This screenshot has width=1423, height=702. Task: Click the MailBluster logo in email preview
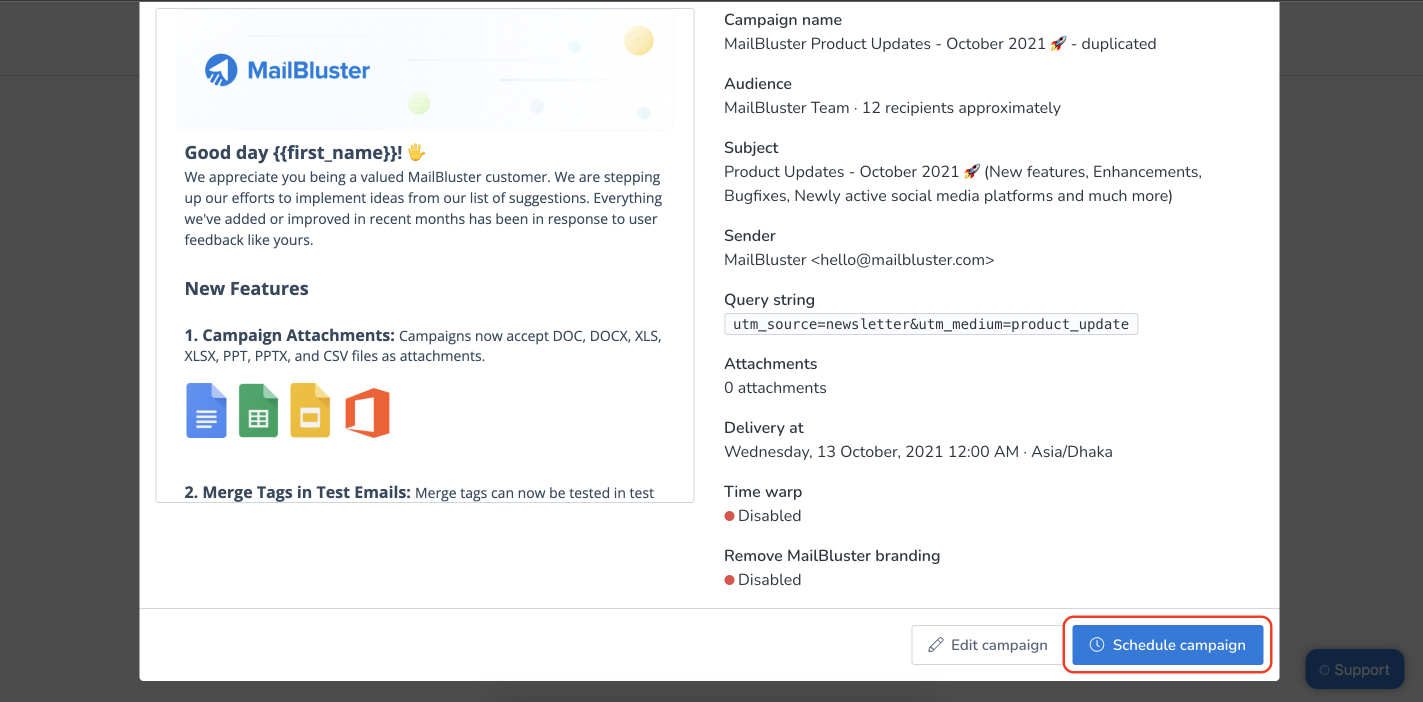pos(287,70)
